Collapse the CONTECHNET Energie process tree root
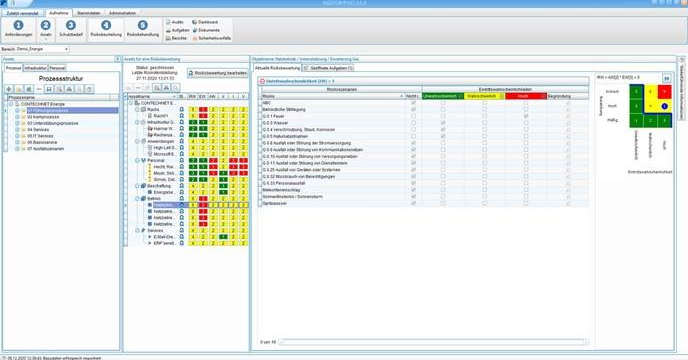The height and width of the screenshot is (360, 688). pyautogui.click(x=11, y=104)
